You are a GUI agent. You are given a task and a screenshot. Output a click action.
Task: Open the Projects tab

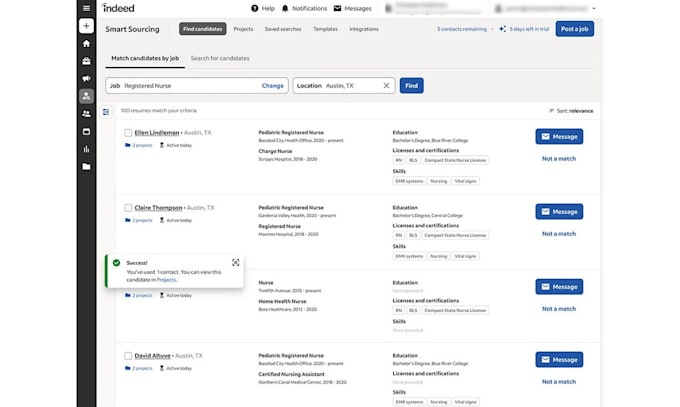click(x=243, y=29)
